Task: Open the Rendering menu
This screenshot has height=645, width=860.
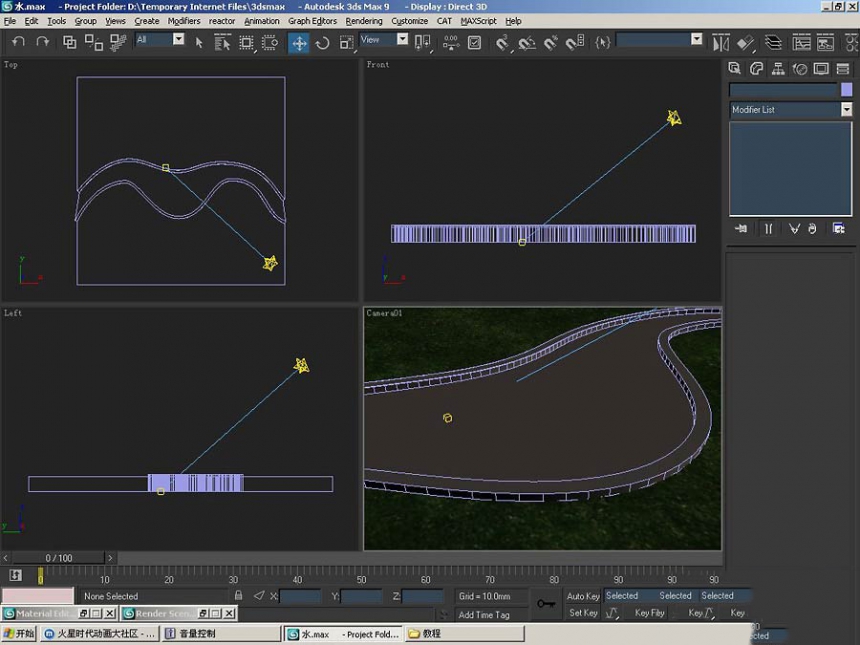Action: click(x=364, y=21)
